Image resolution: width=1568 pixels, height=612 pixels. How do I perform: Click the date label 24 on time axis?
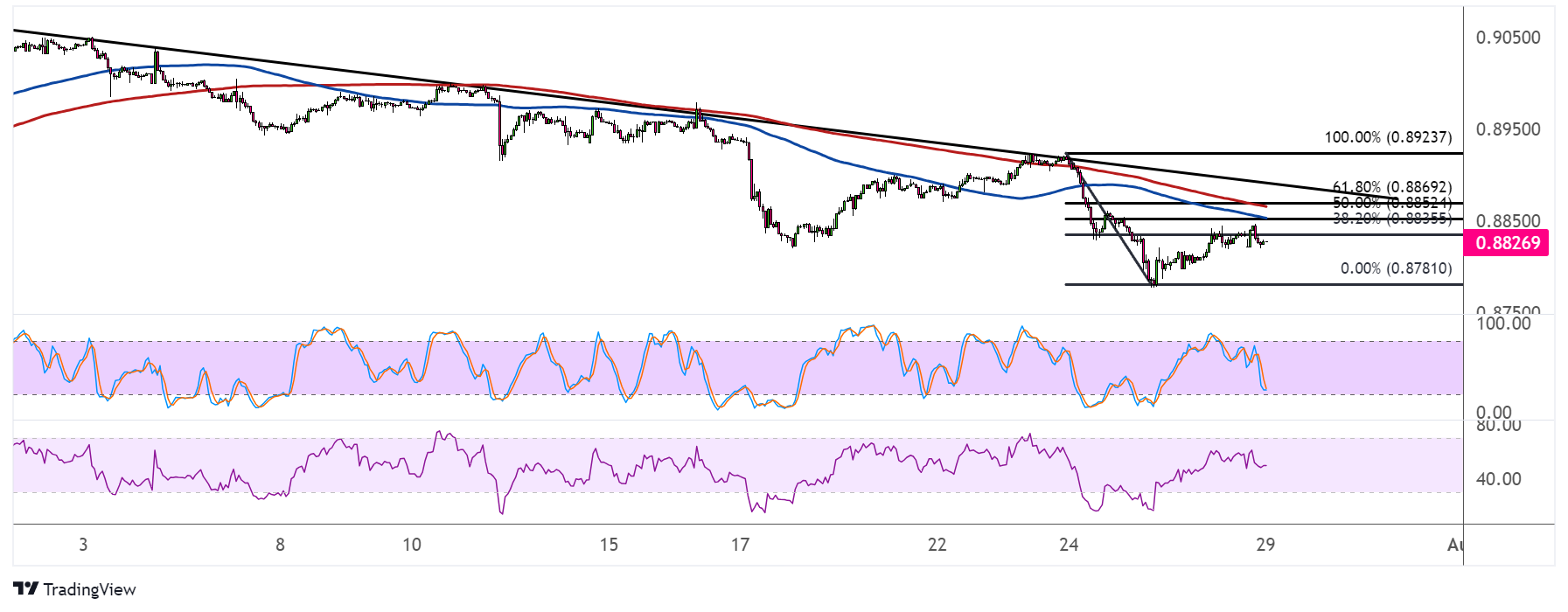click(x=1069, y=545)
